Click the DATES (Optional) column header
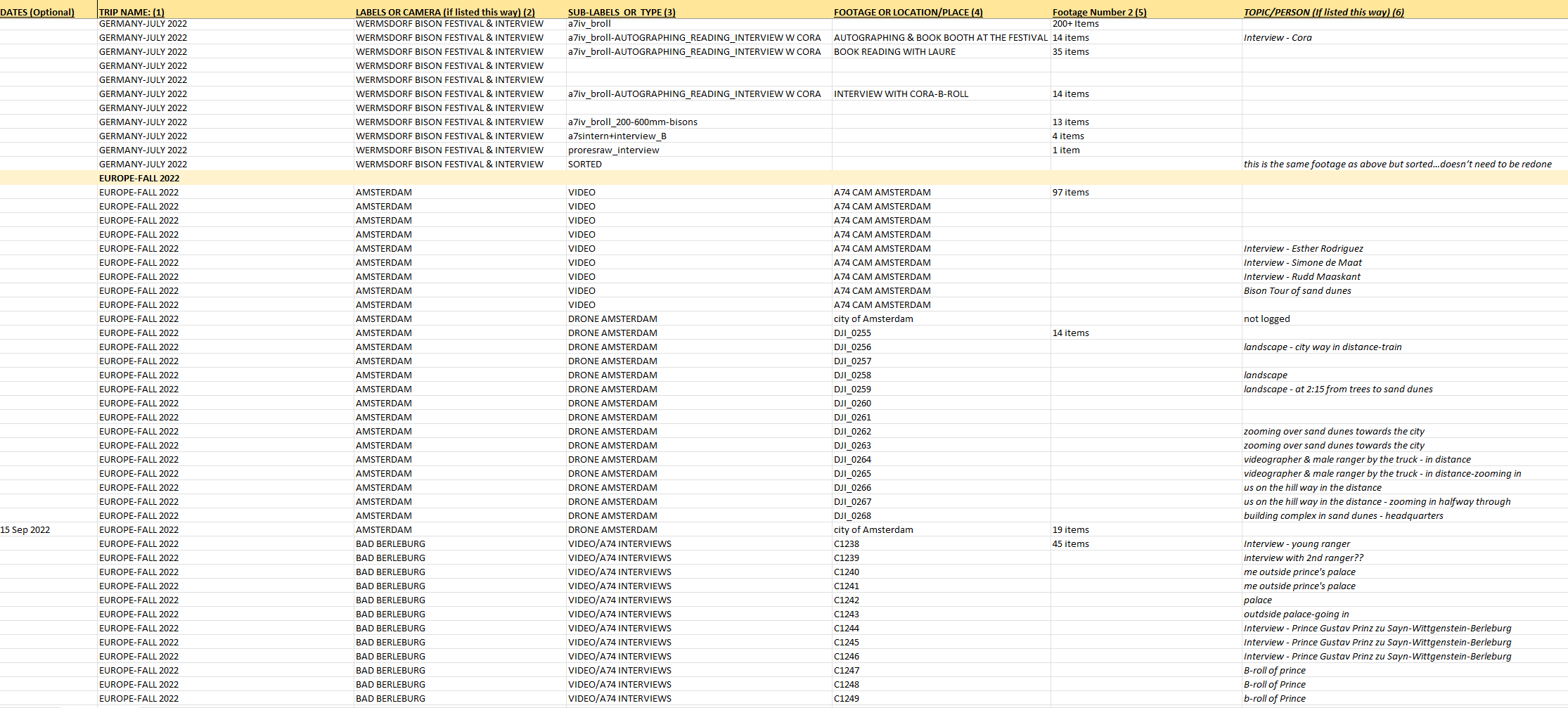 click(37, 12)
